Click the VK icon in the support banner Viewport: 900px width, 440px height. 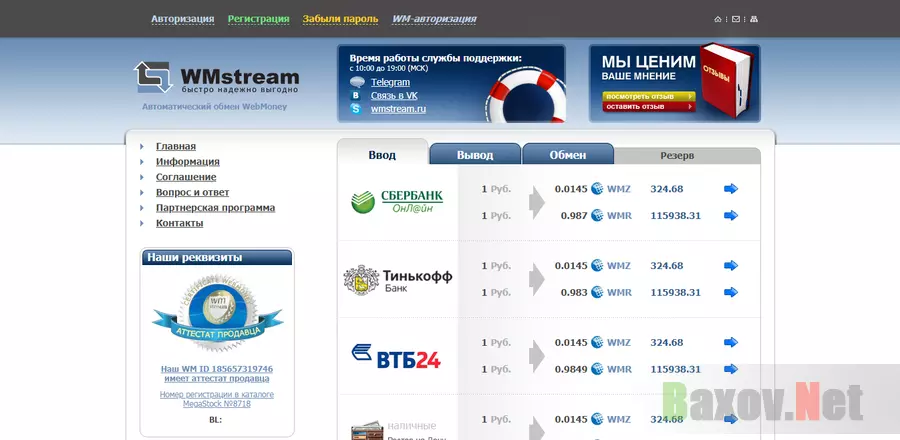(x=356, y=96)
